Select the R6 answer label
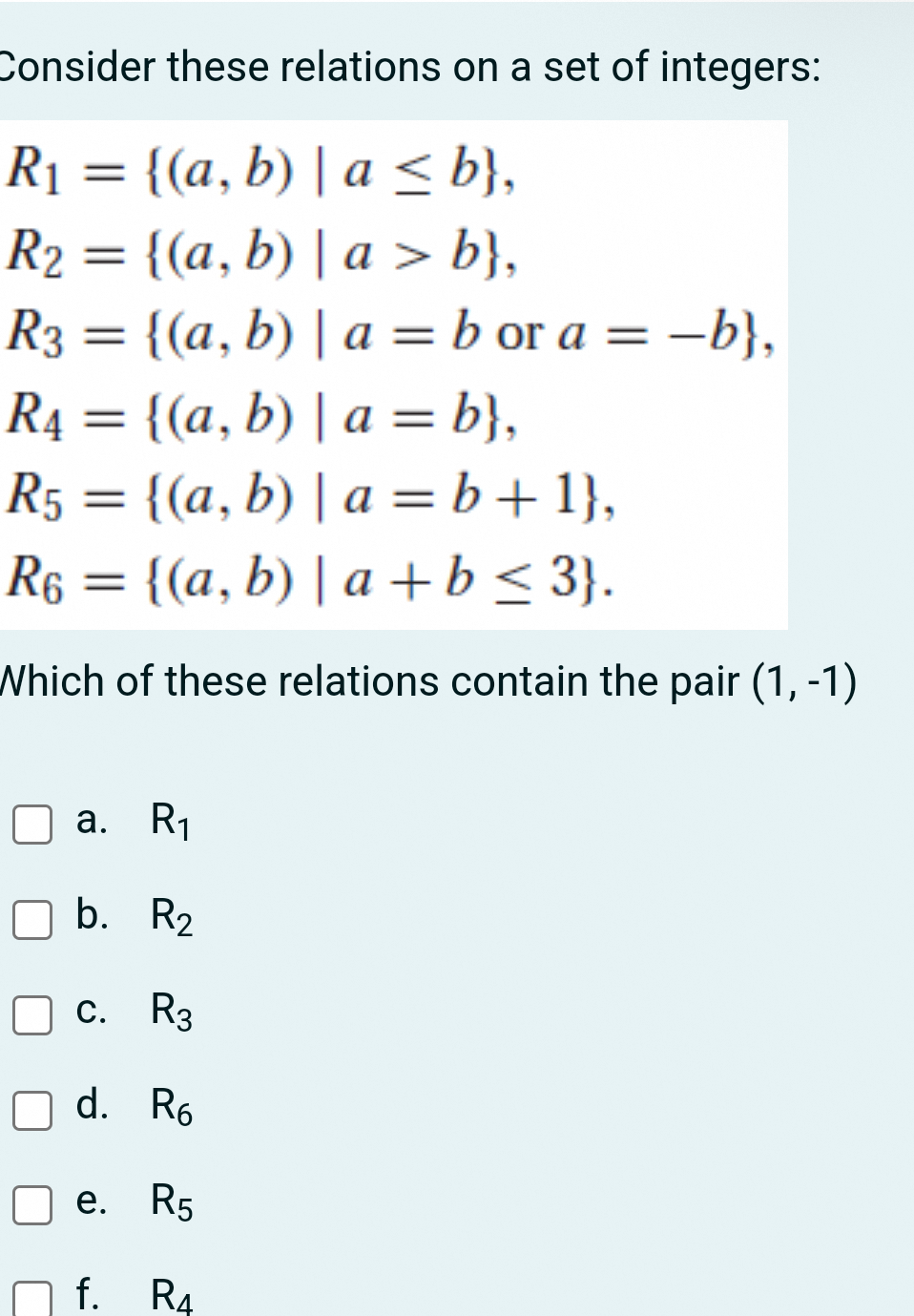 click(x=169, y=1109)
